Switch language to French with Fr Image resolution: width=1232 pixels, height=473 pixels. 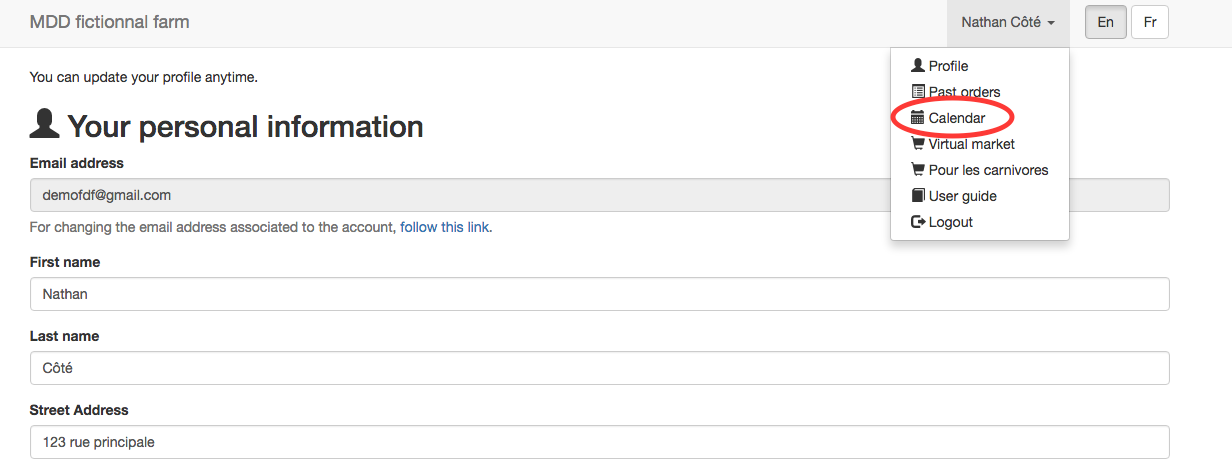[1150, 22]
